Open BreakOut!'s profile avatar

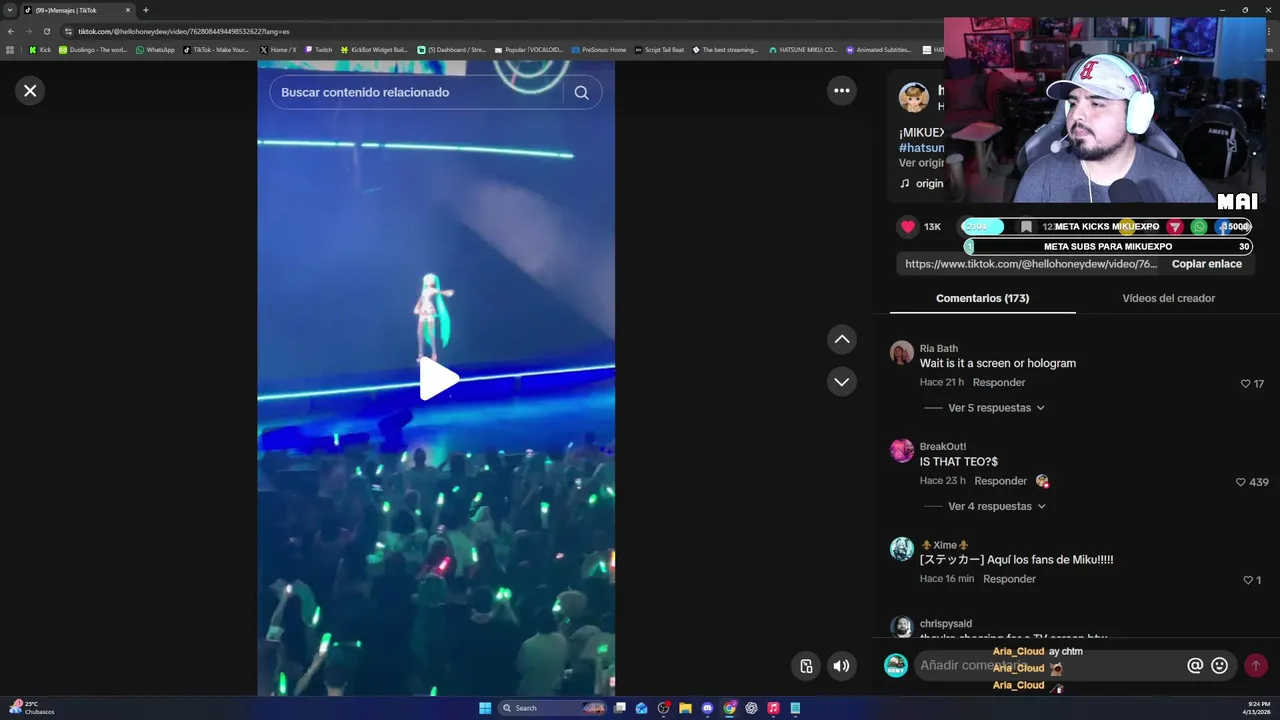tap(902, 450)
